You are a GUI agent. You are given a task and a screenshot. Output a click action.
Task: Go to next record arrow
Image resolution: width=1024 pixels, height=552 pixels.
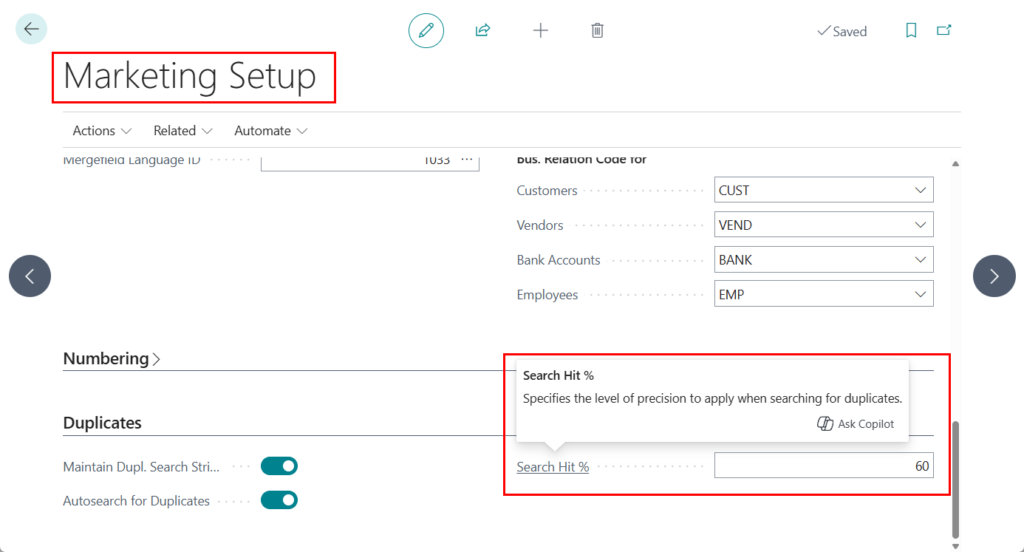tap(993, 276)
